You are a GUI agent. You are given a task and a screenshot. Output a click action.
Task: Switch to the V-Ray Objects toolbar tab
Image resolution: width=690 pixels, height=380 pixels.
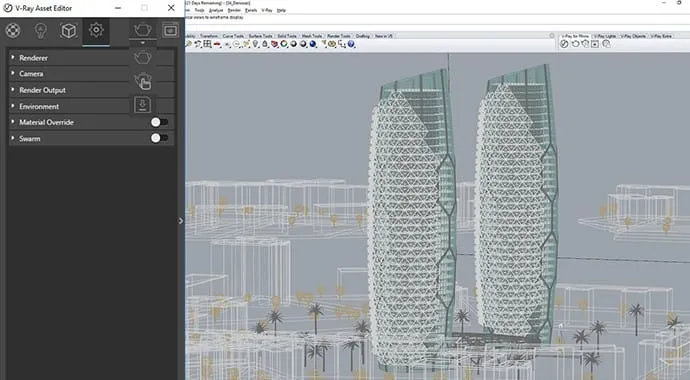click(633, 36)
